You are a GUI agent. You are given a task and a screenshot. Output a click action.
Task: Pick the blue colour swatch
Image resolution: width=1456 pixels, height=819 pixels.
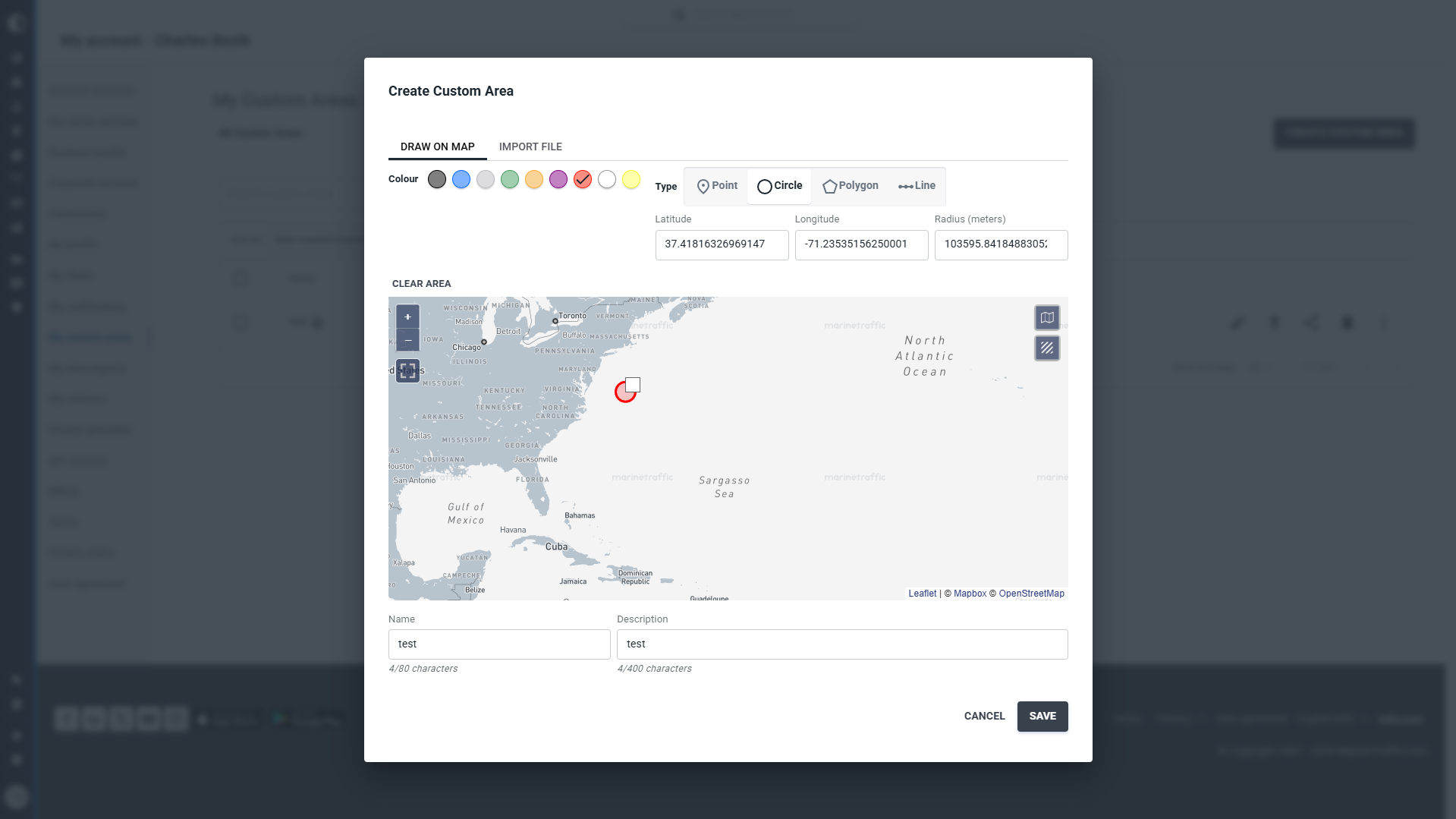pyautogui.click(x=461, y=179)
